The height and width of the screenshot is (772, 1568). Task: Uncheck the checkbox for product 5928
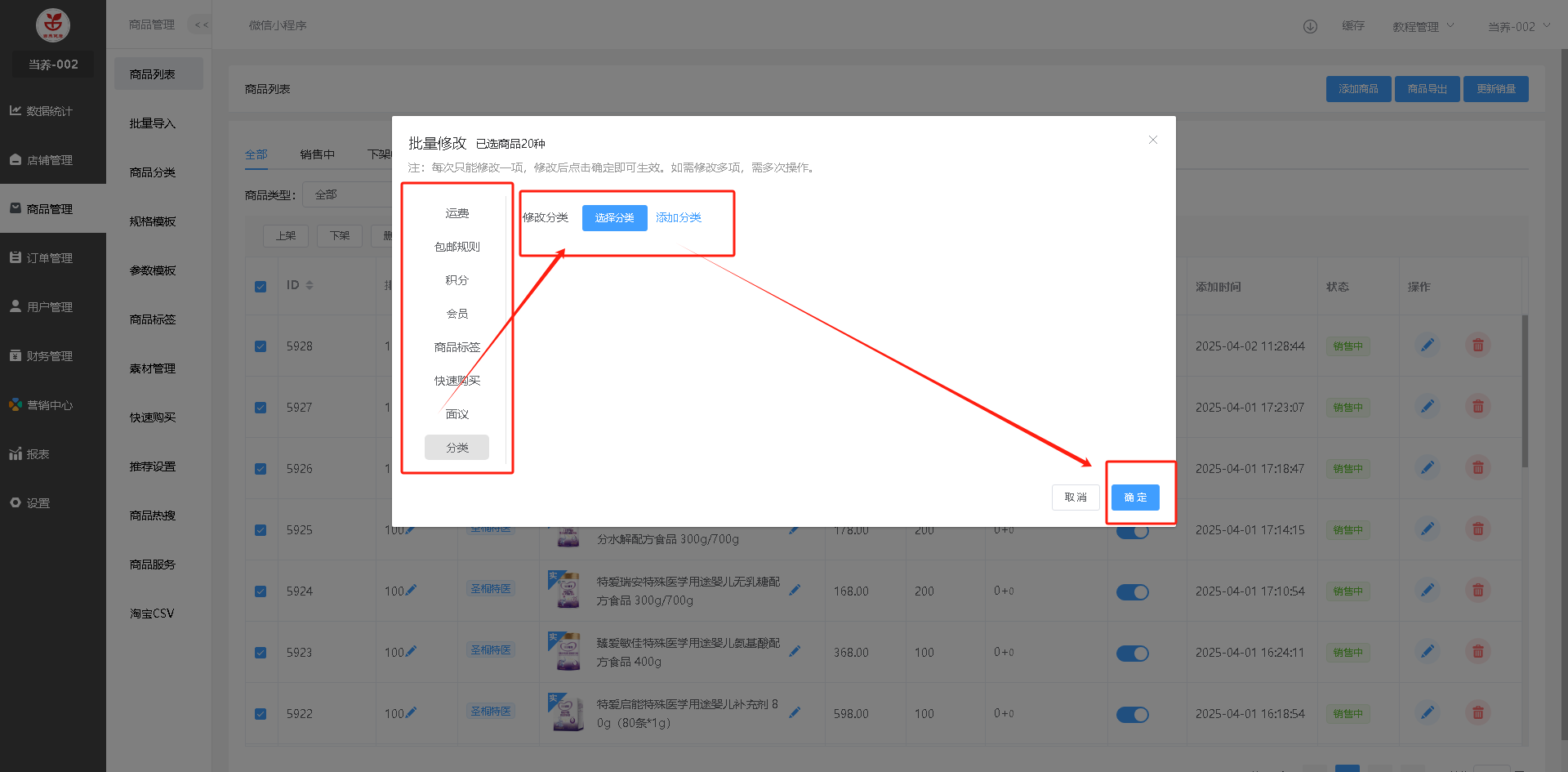click(x=261, y=346)
